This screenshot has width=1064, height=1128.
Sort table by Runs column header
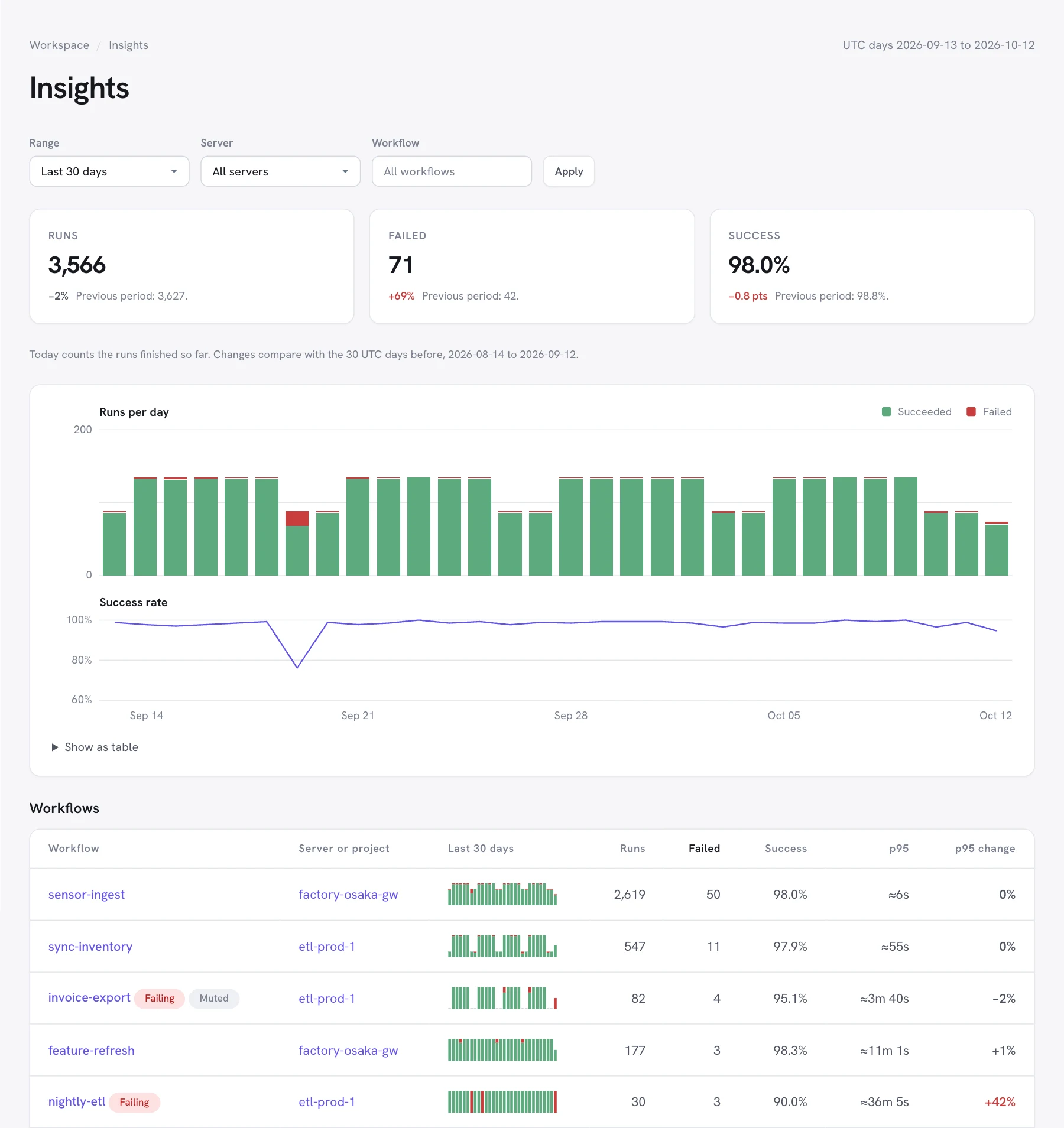coord(632,849)
